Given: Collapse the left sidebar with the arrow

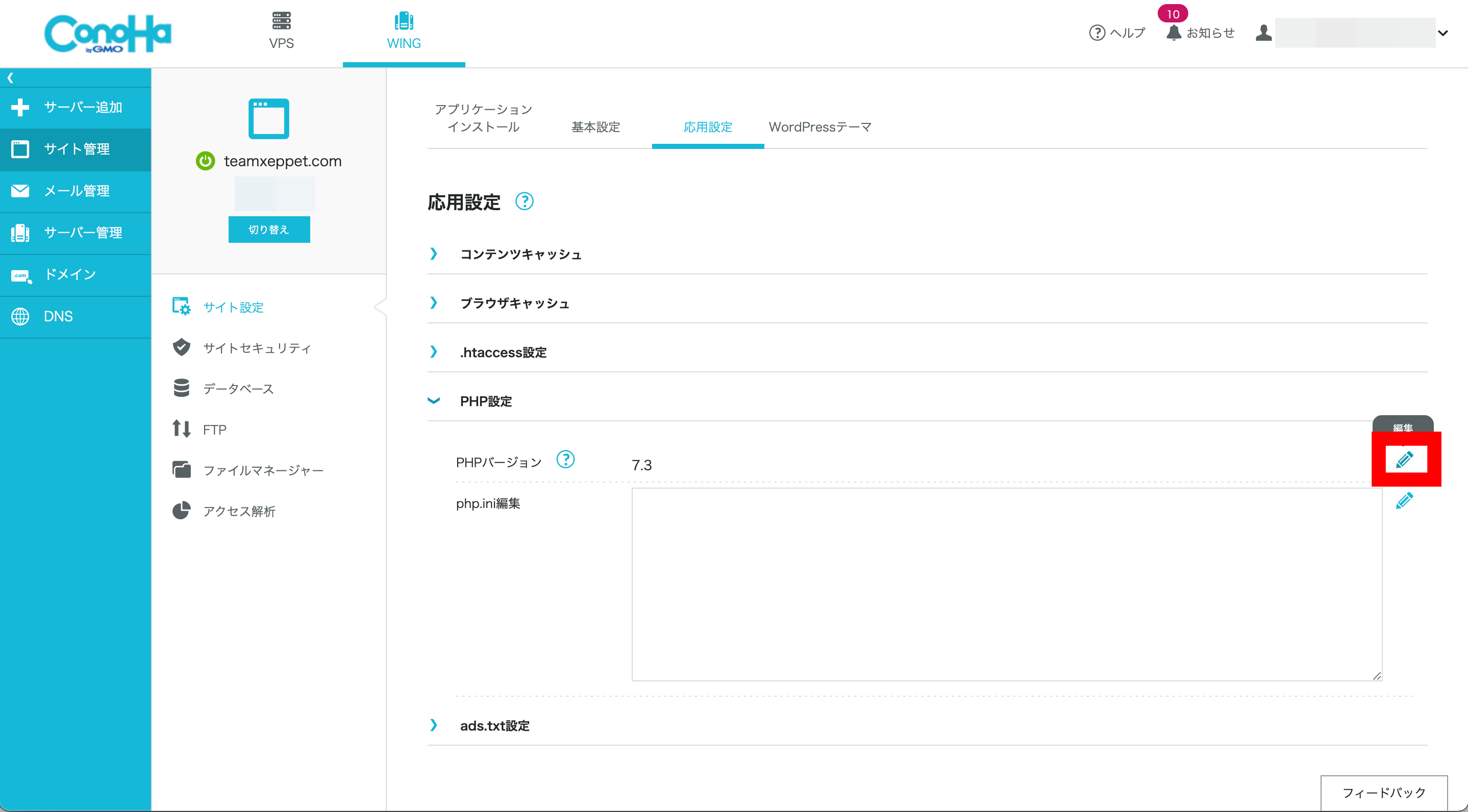Looking at the screenshot, I should pyautogui.click(x=10, y=78).
